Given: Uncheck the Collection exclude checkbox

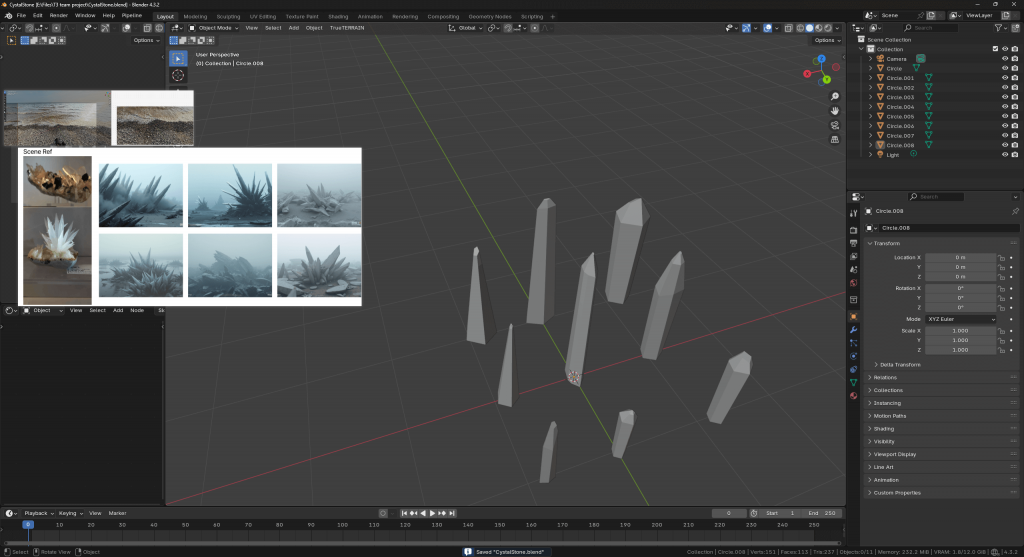Looking at the screenshot, I should tap(995, 49).
